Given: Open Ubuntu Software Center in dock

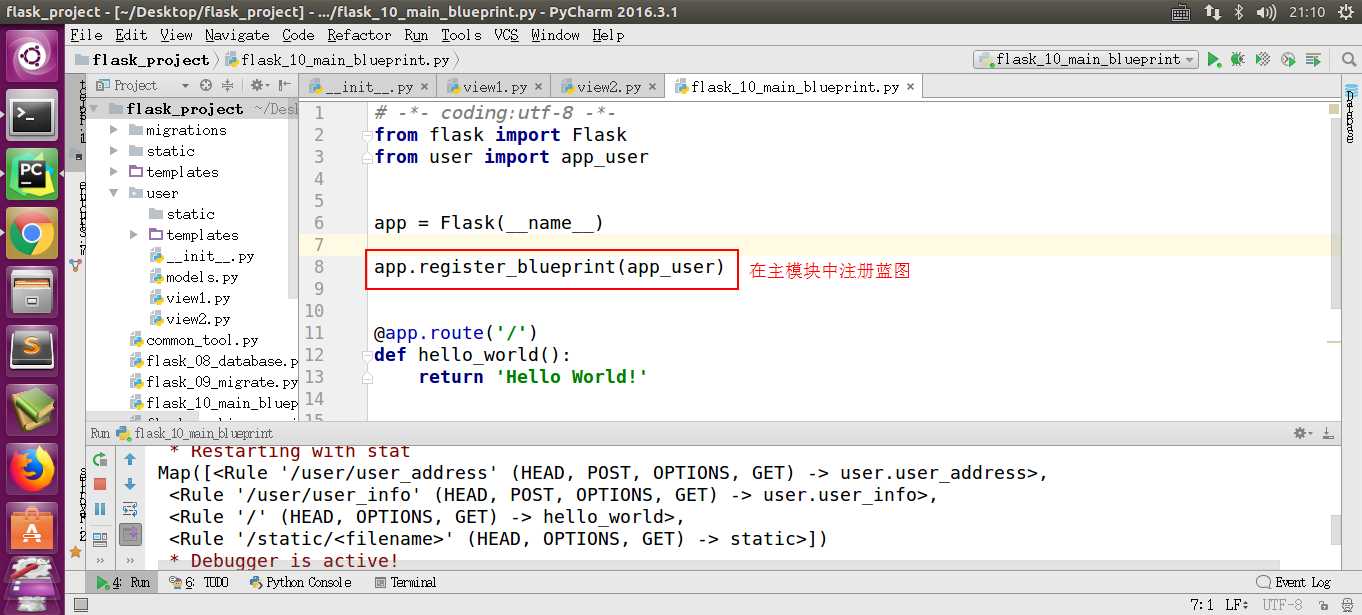Looking at the screenshot, I should click(33, 526).
